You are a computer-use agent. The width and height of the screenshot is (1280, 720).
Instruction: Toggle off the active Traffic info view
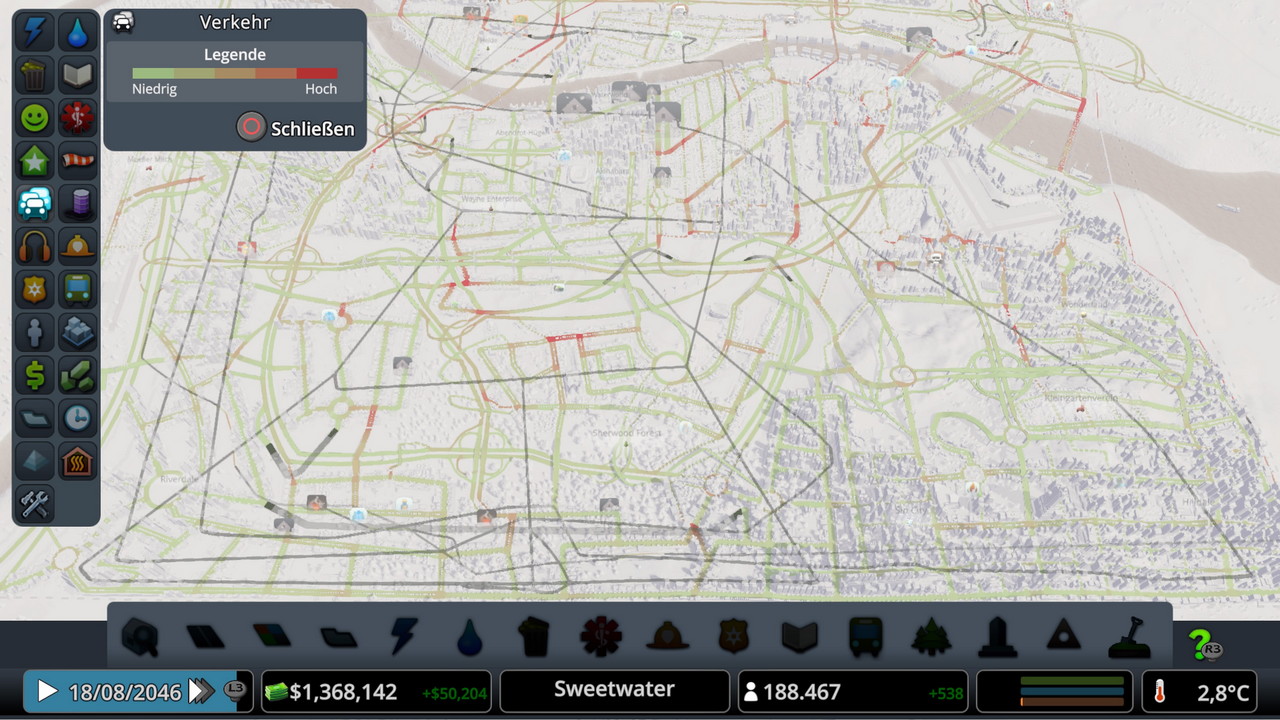(35, 203)
